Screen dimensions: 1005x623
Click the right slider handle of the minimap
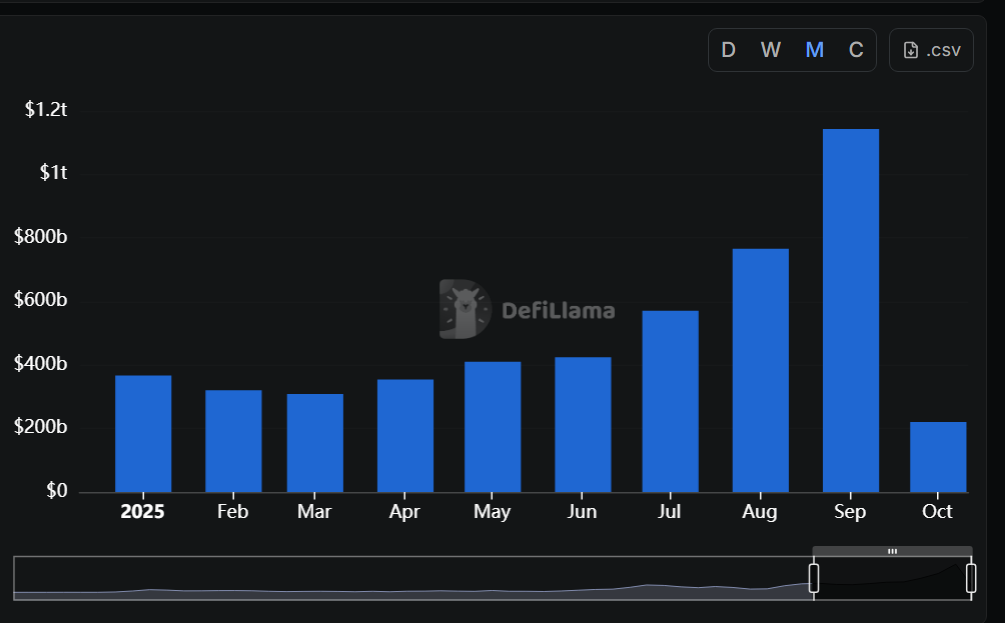pos(969,577)
